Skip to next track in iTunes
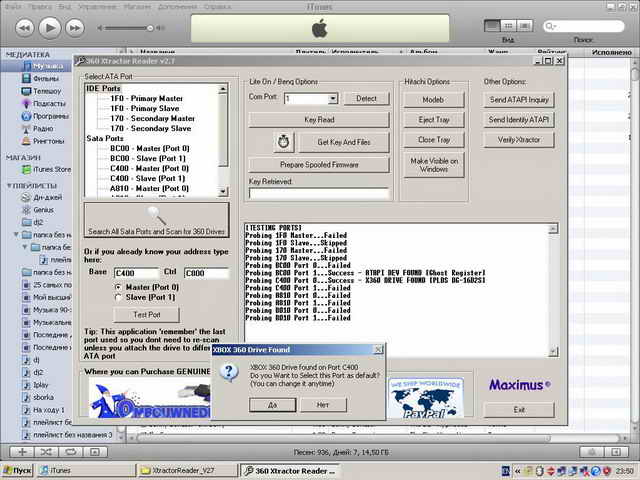The image size is (640, 480). [x=75, y=28]
